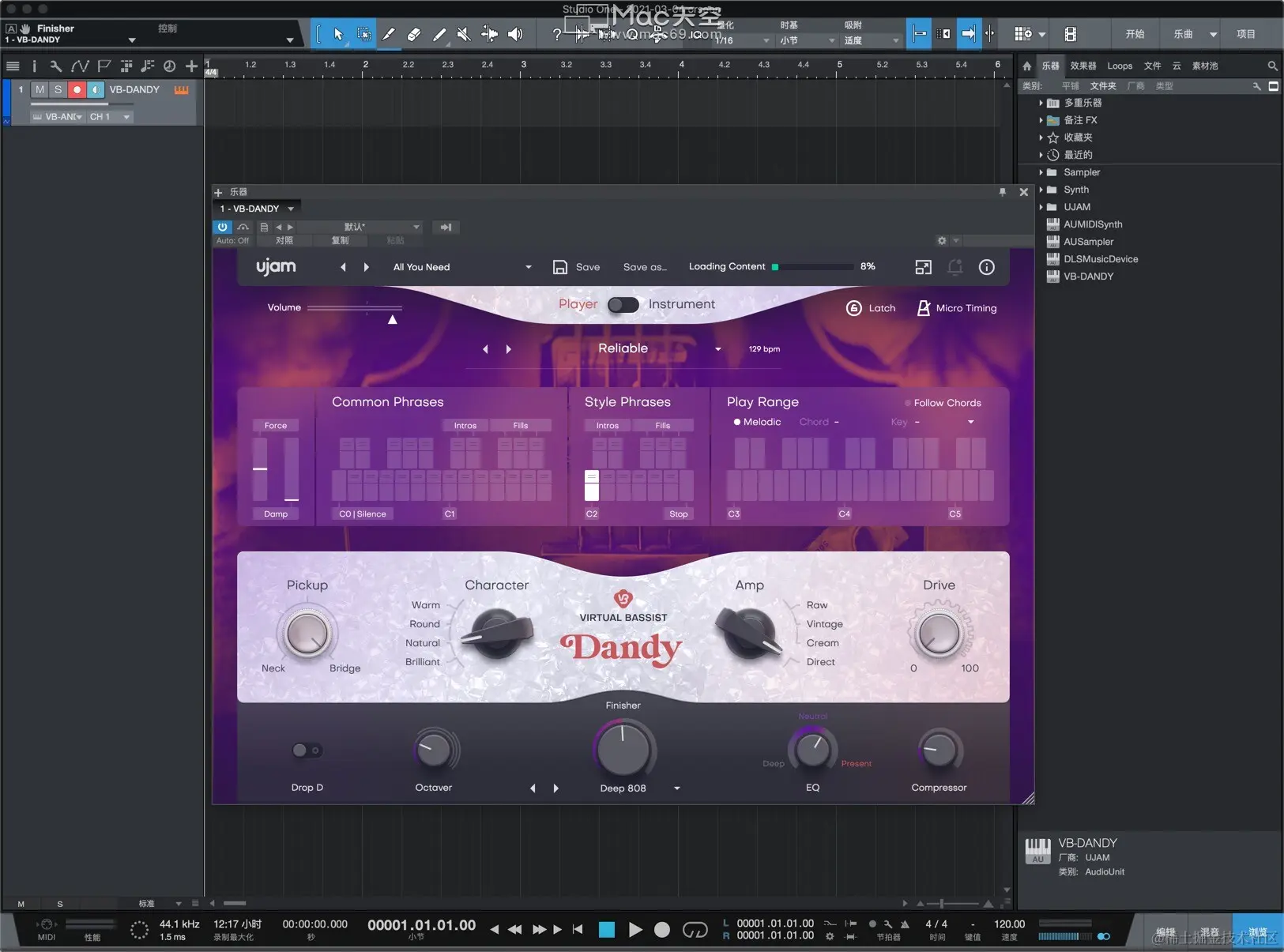Screen dimensions: 1284x952
Task: Toggle the Loop transport button
Action: pyautogui.click(x=695, y=930)
